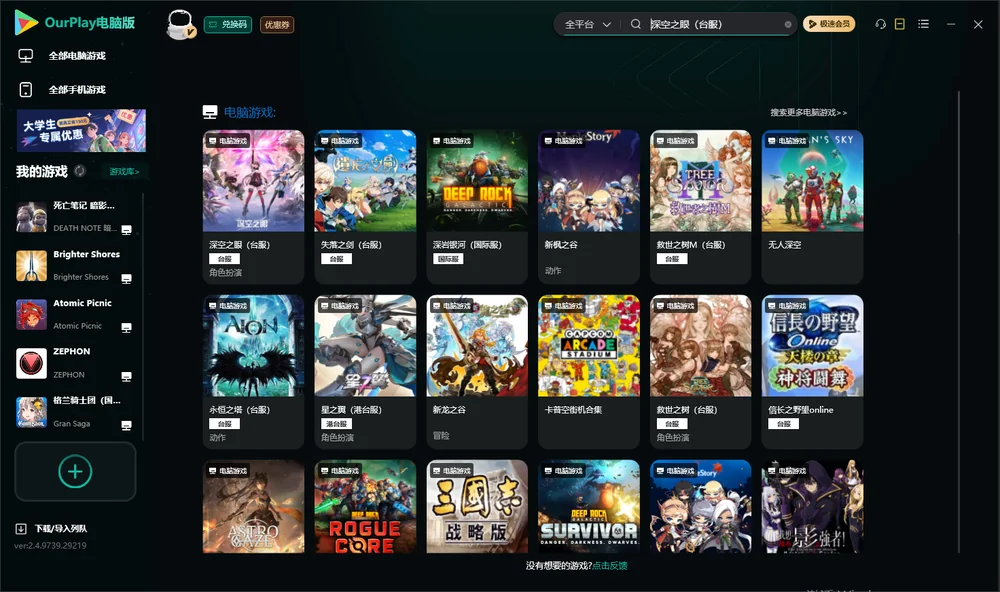Click the 大学生专属优惠 banner

click(81, 131)
